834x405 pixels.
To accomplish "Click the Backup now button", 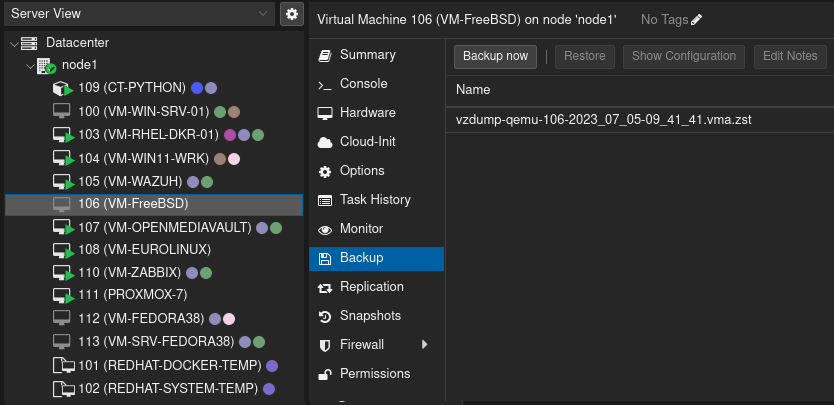I will pos(495,57).
